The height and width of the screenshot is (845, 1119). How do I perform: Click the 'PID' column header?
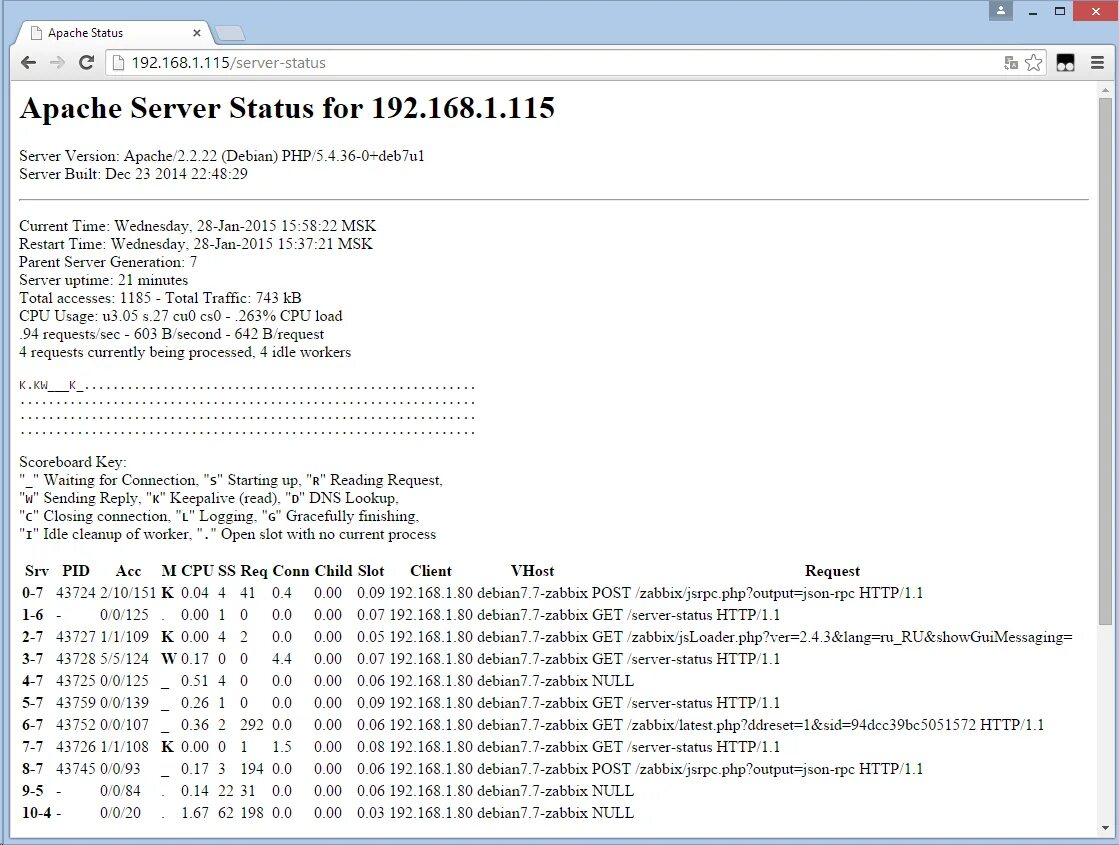[76, 571]
